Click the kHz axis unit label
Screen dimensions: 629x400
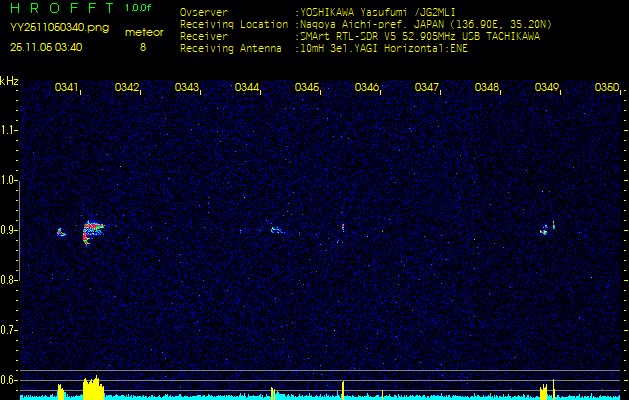9,81
